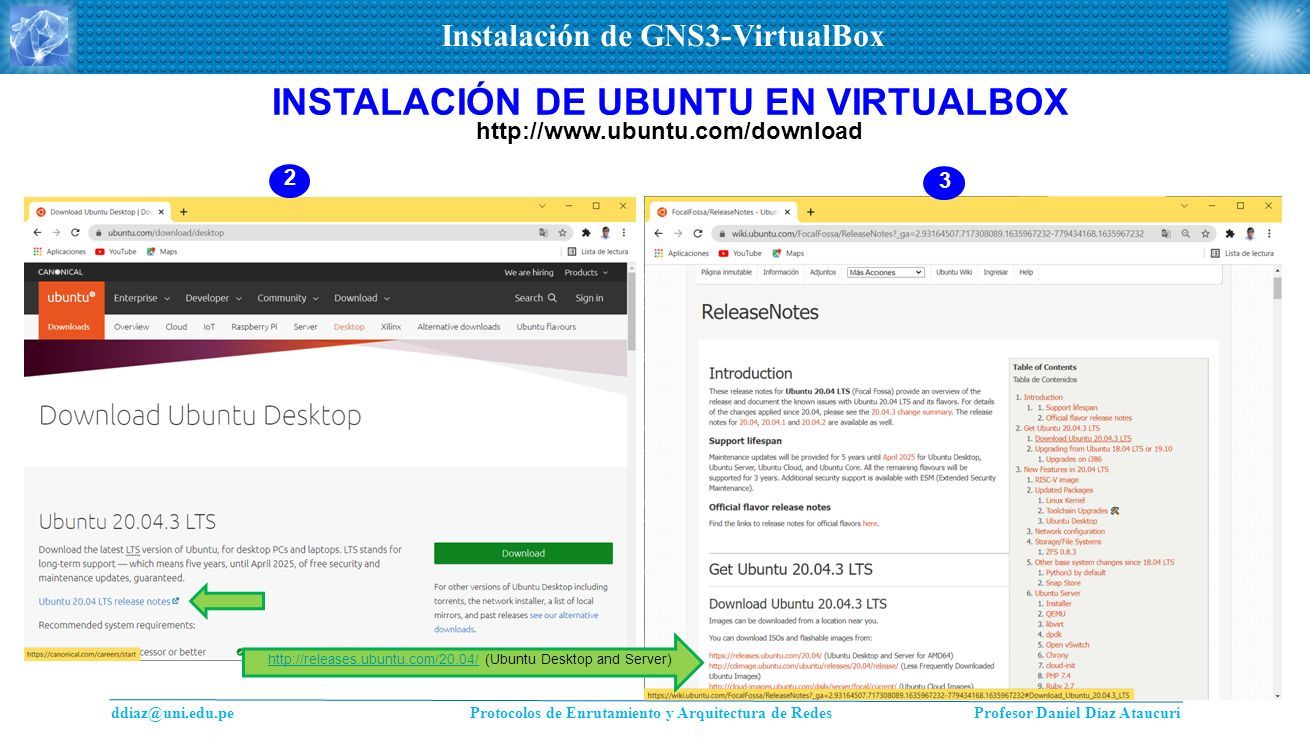This screenshot has height=737, width=1310.
Task: Click the orange ubuntu logo
Action: tap(71, 298)
